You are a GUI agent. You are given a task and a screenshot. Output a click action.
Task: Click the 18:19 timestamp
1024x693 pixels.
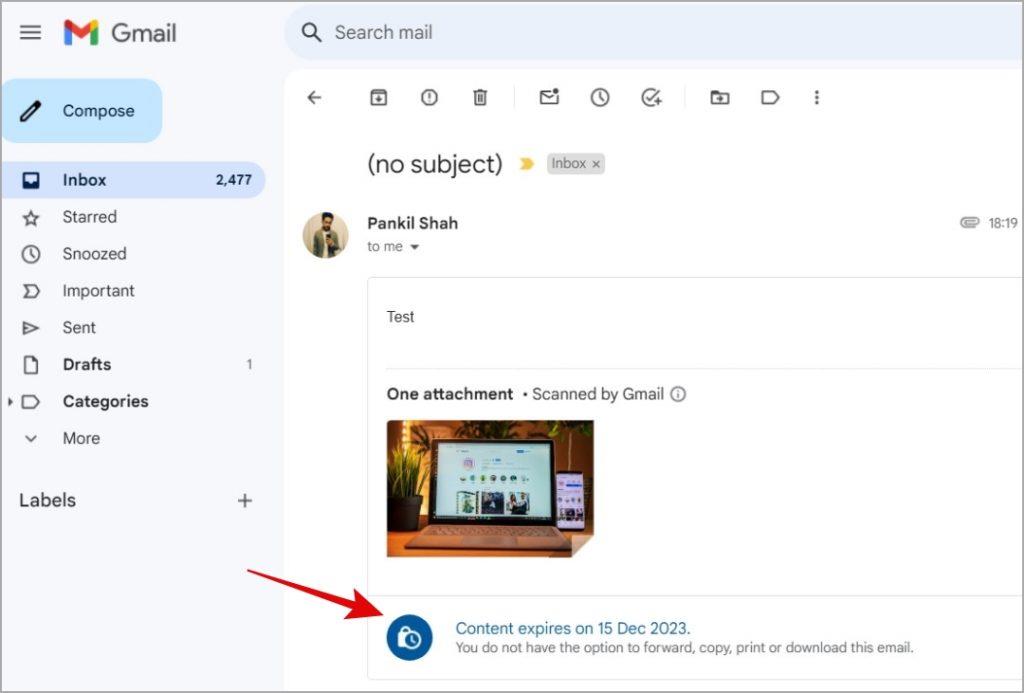(x=1002, y=223)
